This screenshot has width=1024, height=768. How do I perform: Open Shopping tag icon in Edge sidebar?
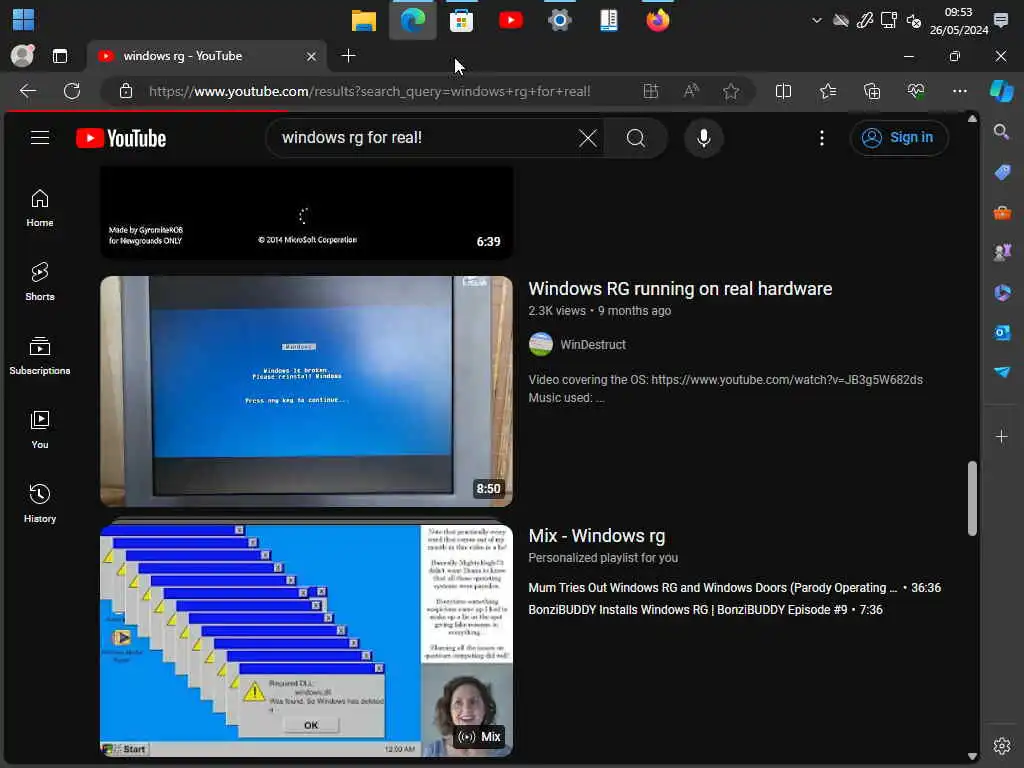(1002, 172)
